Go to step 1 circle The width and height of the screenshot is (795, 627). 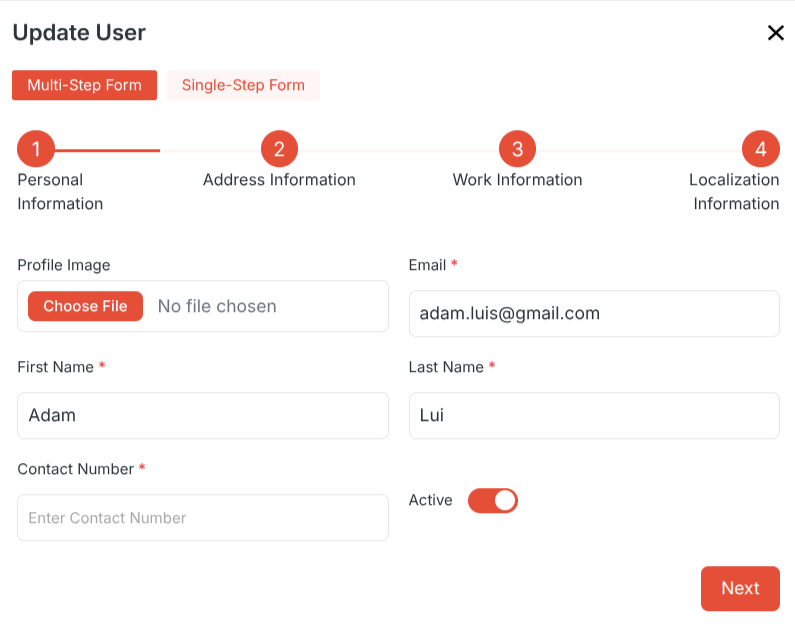tap(36, 149)
